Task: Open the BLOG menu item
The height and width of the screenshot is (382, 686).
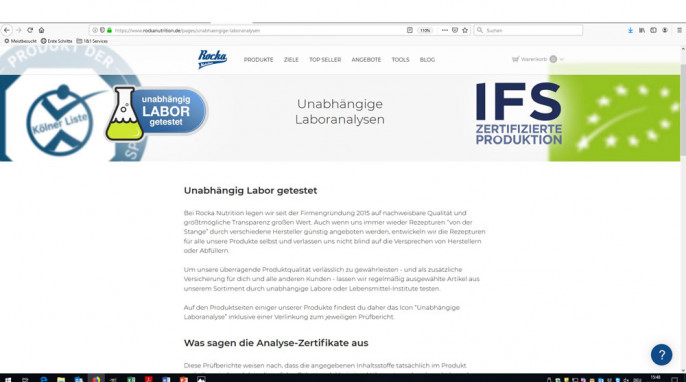Action: coord(427,60)
